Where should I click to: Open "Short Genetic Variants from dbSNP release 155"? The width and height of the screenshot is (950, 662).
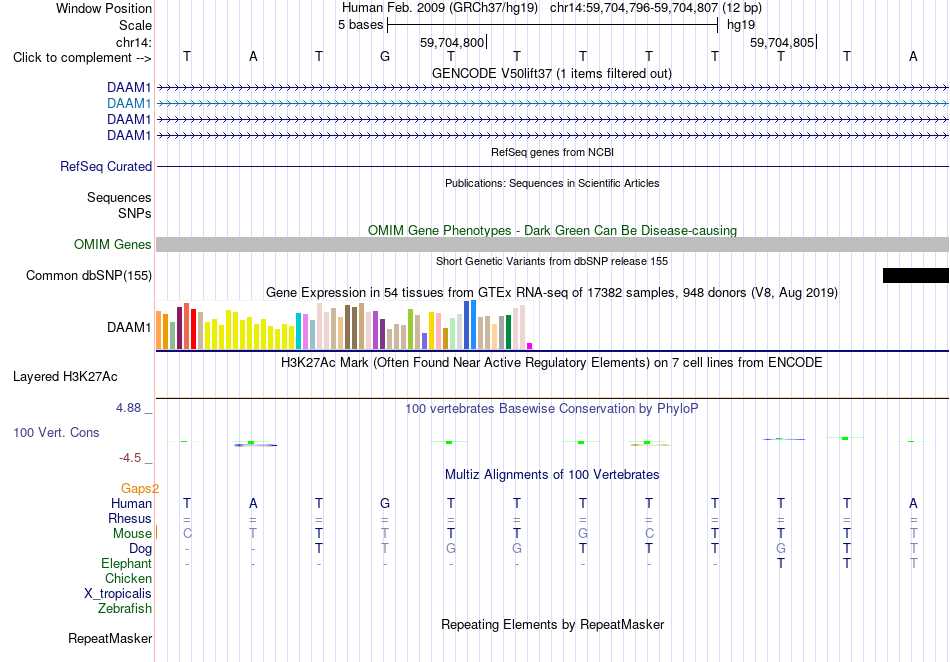click(552, 261)
